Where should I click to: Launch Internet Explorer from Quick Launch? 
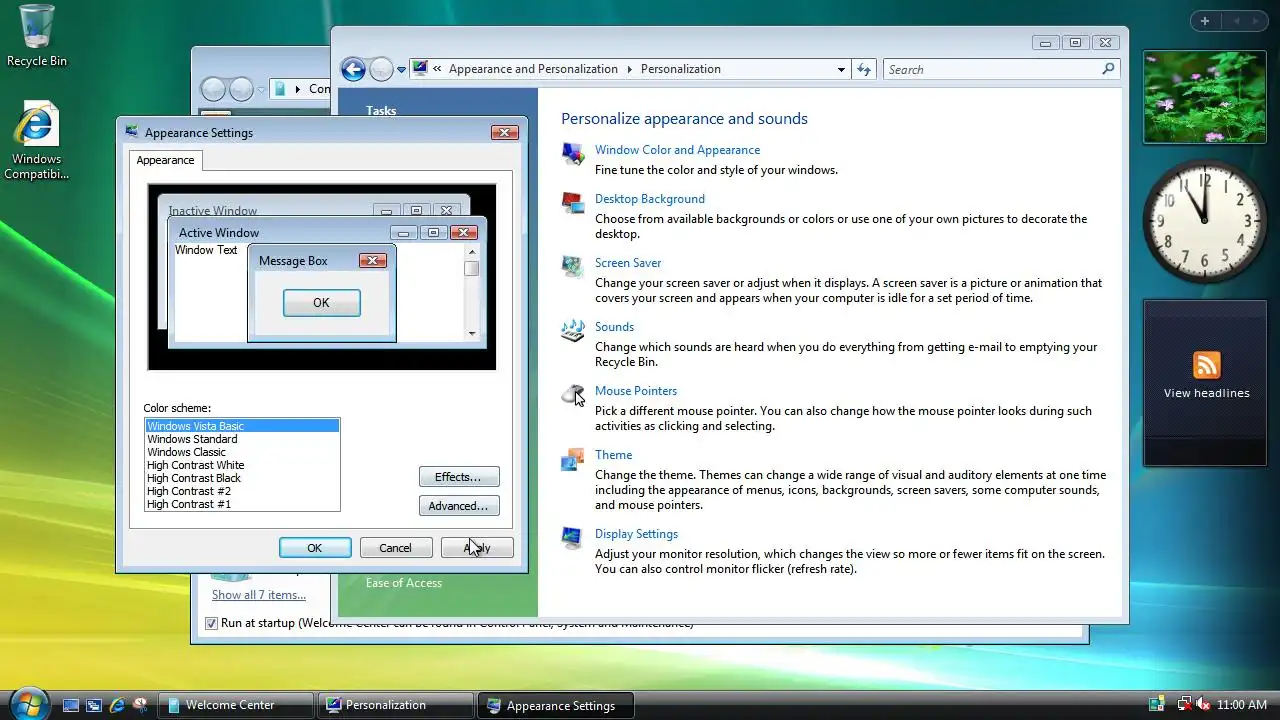tap(117, 705)
